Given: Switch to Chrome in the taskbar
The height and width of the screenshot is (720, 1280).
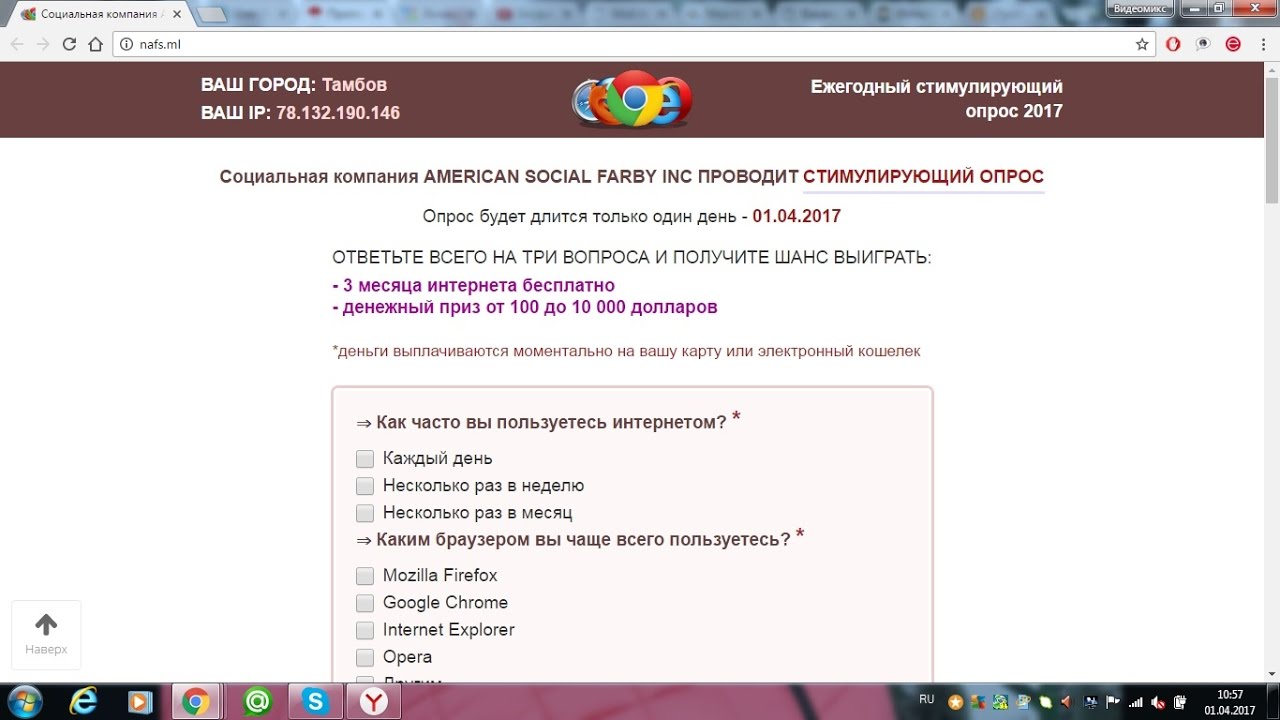Looking at the screenshot, I should (197, 702).
